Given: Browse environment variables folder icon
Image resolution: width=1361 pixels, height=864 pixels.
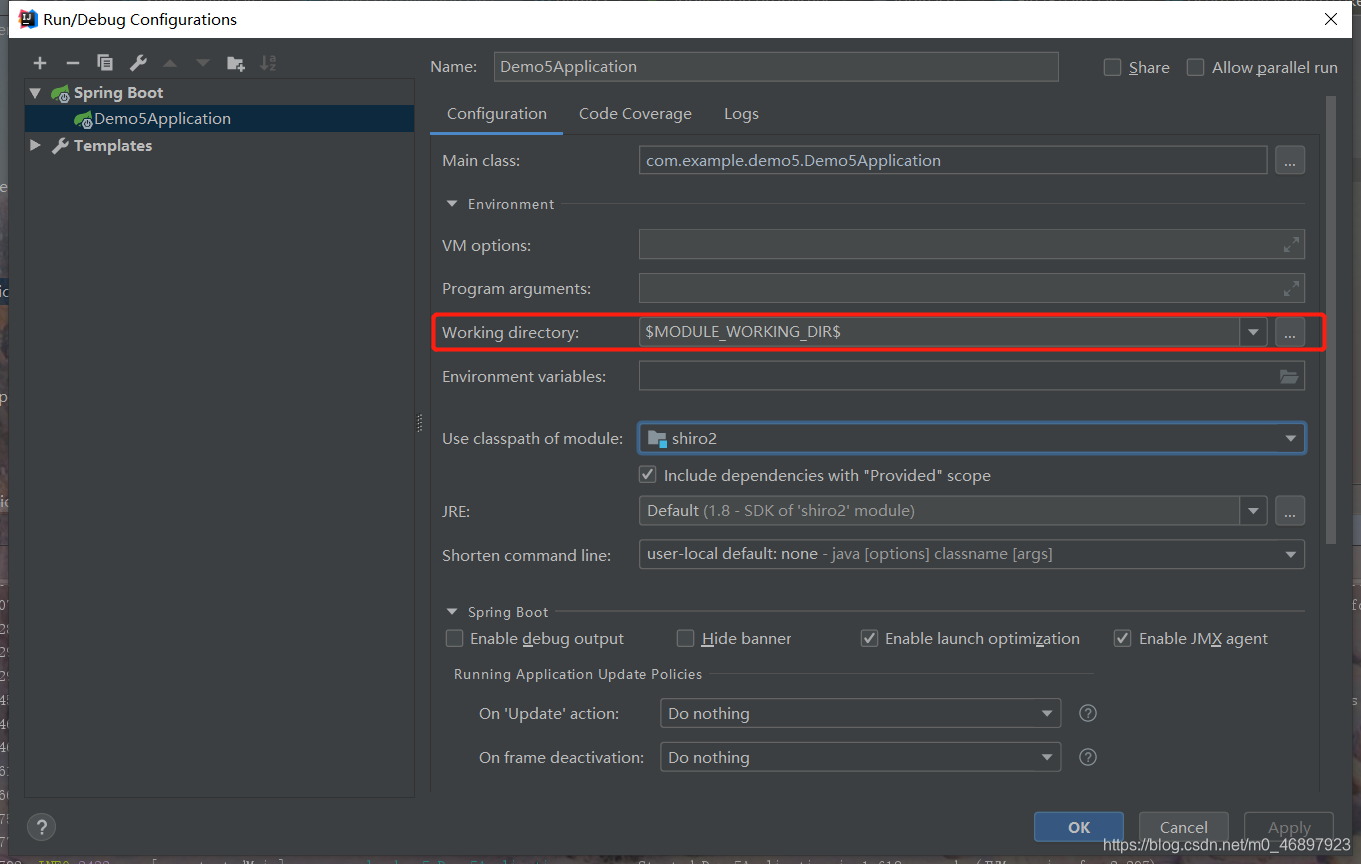Looking at the screenshot, I should 1290,377.
